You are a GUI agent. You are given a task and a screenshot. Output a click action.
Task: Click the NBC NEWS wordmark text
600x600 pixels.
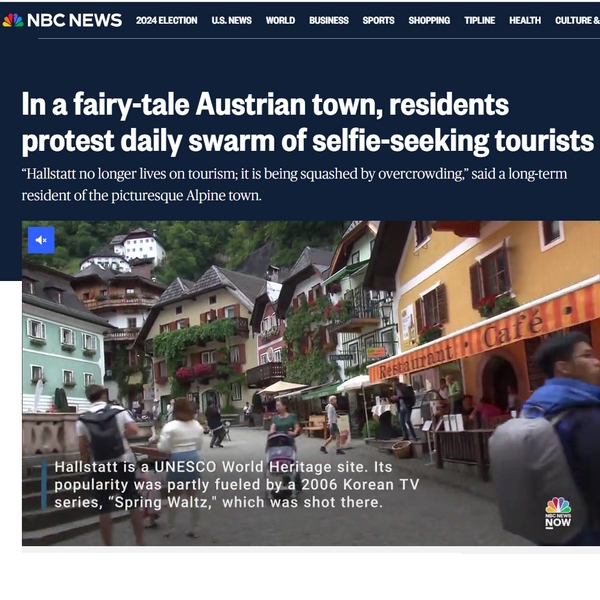click(75, 20)
